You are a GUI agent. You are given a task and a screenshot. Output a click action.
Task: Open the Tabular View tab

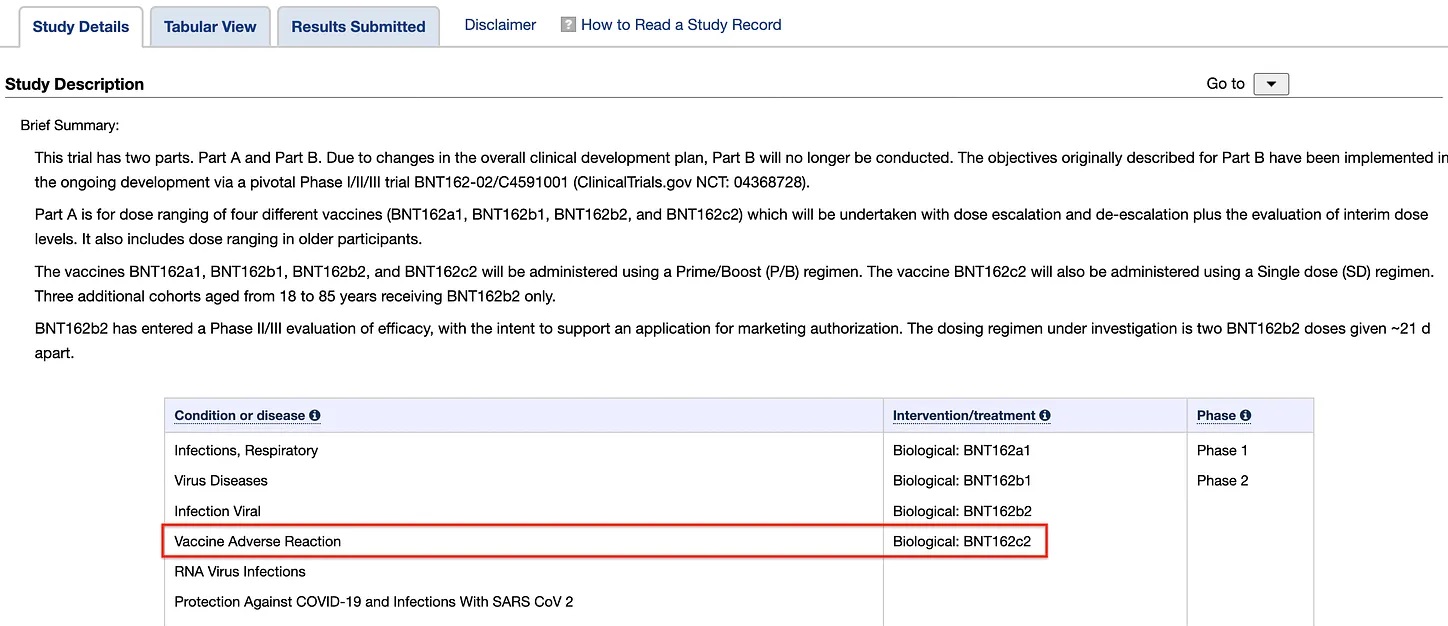pyautogui.click(x=210, y=27)
